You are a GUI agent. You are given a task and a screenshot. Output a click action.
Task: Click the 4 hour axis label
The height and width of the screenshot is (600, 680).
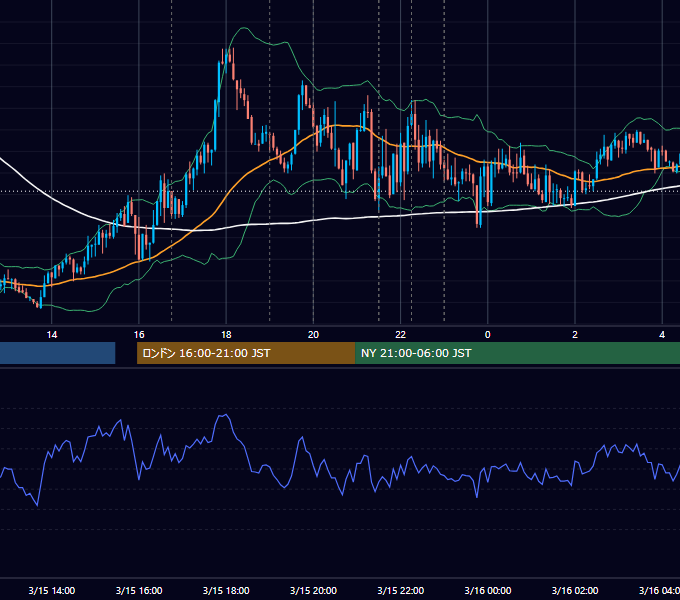pyautogui.click(x=662, y=335)
